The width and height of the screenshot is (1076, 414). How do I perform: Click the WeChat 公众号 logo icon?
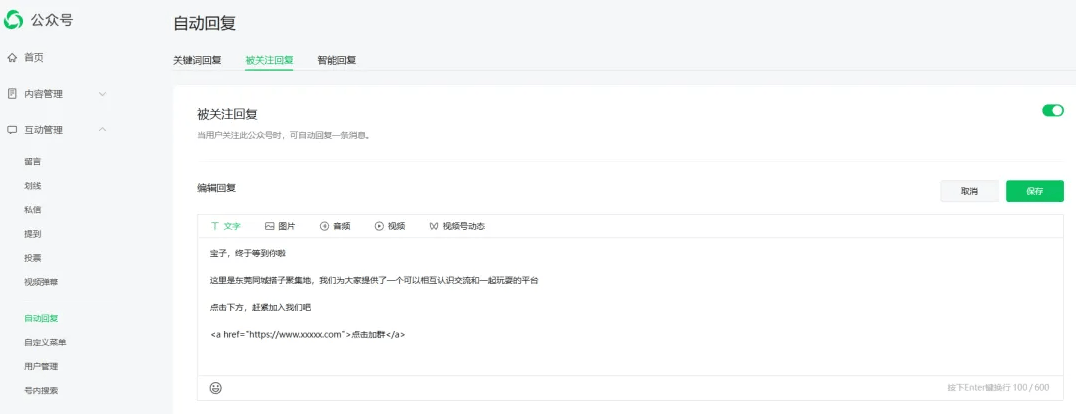coord(14,19)
